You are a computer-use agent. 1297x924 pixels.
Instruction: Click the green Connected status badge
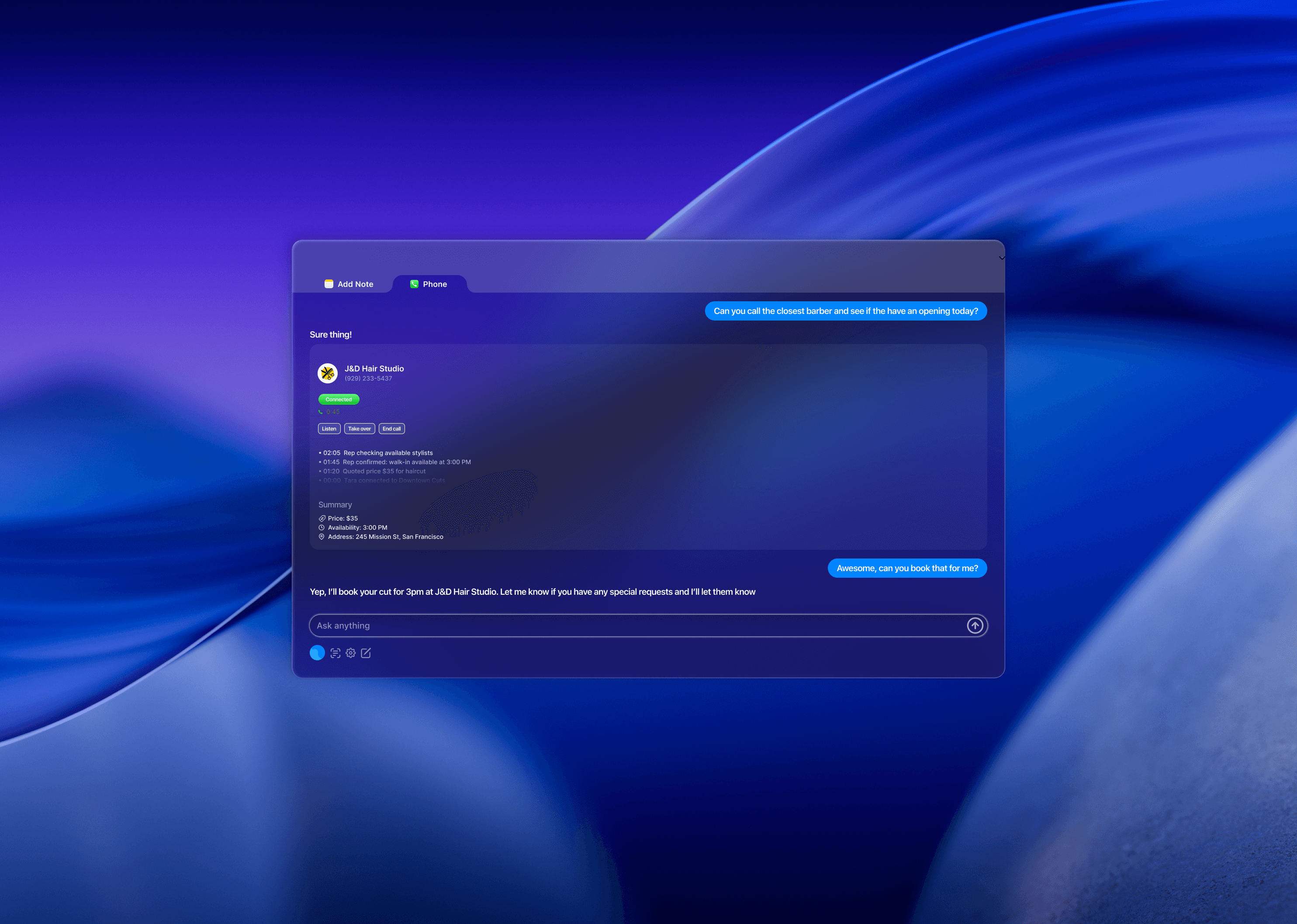click(339, 400)
